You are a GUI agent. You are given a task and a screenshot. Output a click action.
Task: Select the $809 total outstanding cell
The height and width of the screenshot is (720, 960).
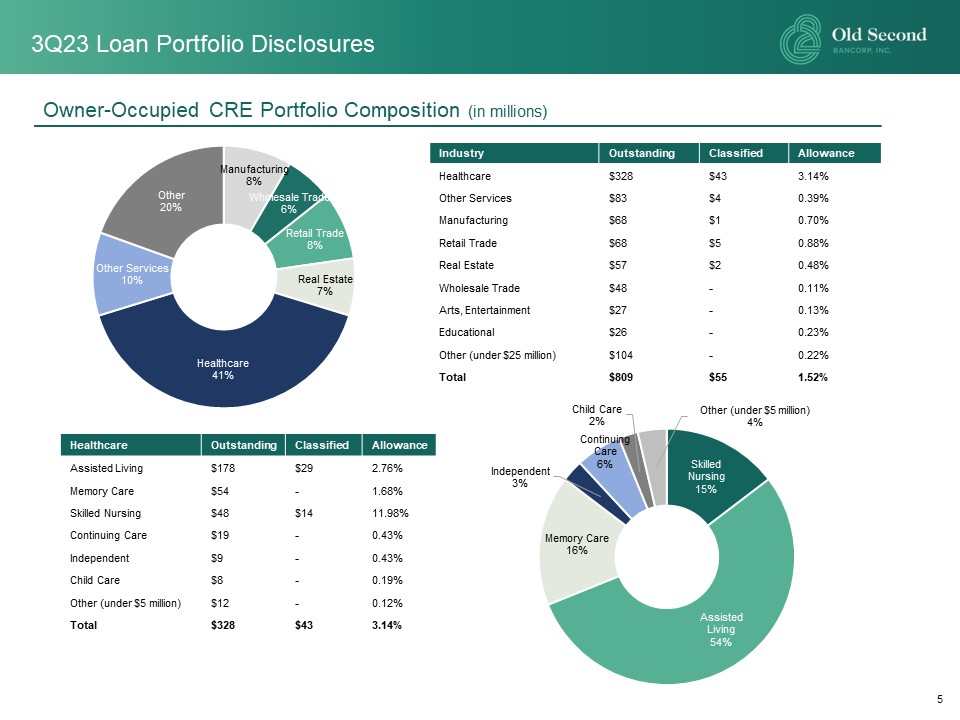tap(621, 377)
